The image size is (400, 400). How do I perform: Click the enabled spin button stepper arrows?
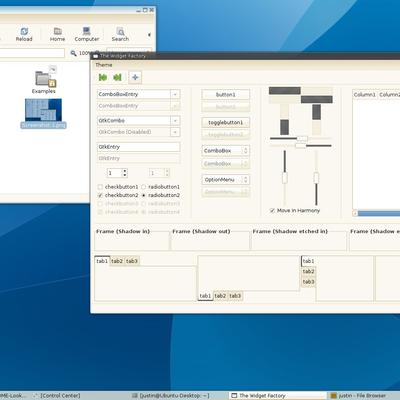coord(125,173)
